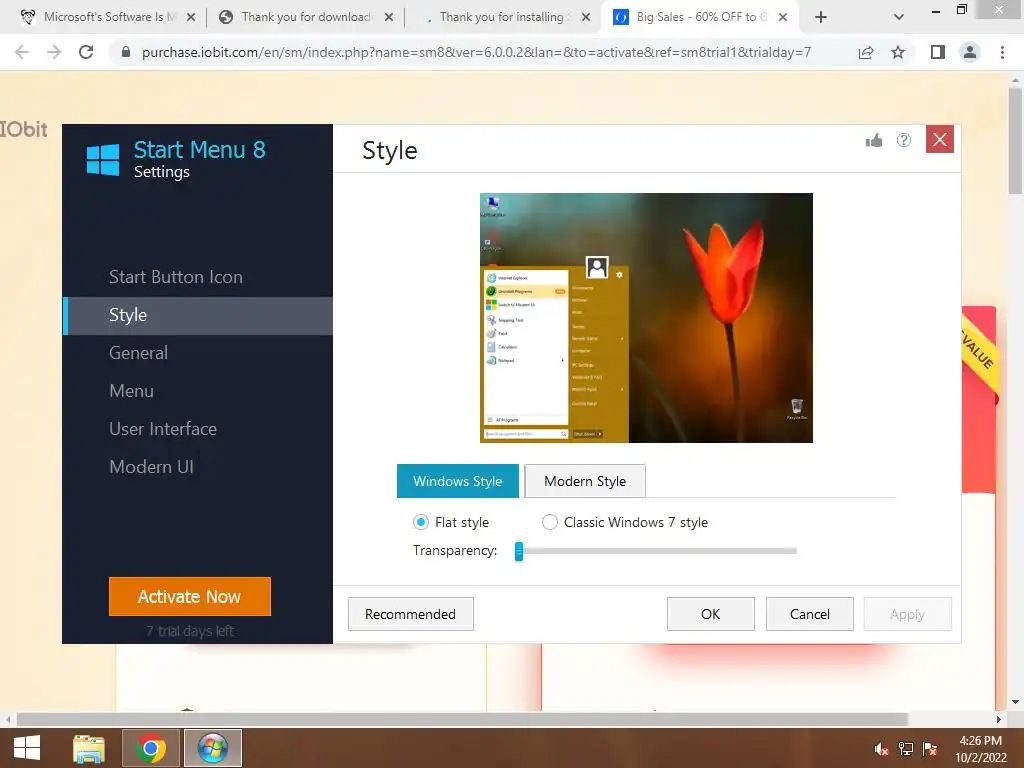
Task: Click the purchase.iobit.com address bar
Action: tap(477, 52)
